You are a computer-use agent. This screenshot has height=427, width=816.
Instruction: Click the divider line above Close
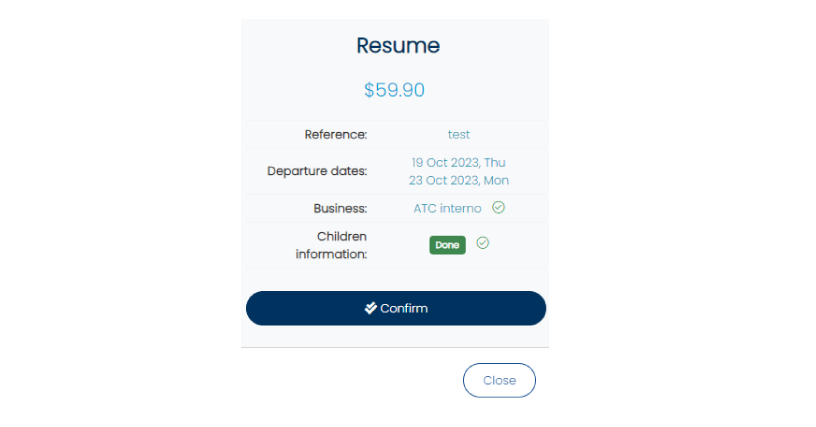coord(395,347)
